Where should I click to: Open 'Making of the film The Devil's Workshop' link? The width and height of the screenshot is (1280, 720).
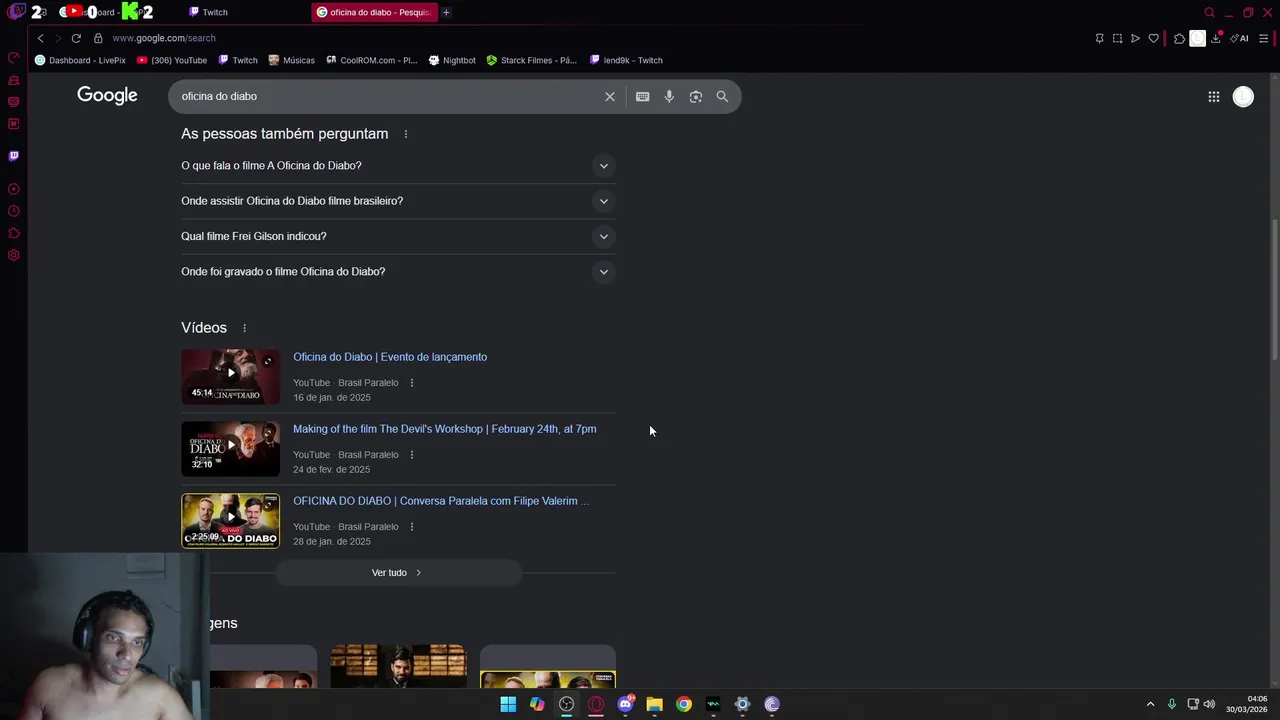coord(445,429)
